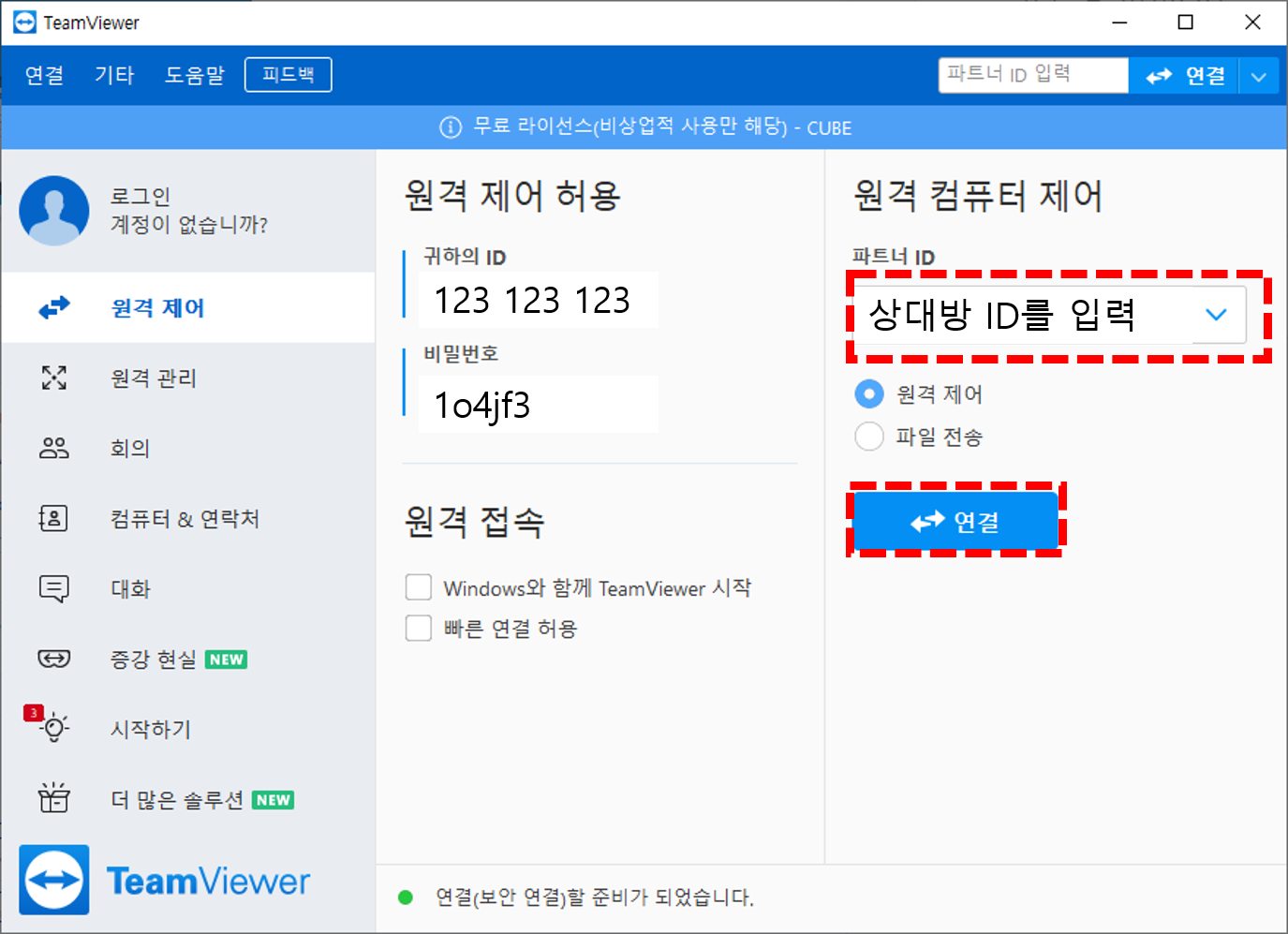Click the TeamViewer wordmark text at bottom-left
Screen dimensions: 1288x934
208,882
